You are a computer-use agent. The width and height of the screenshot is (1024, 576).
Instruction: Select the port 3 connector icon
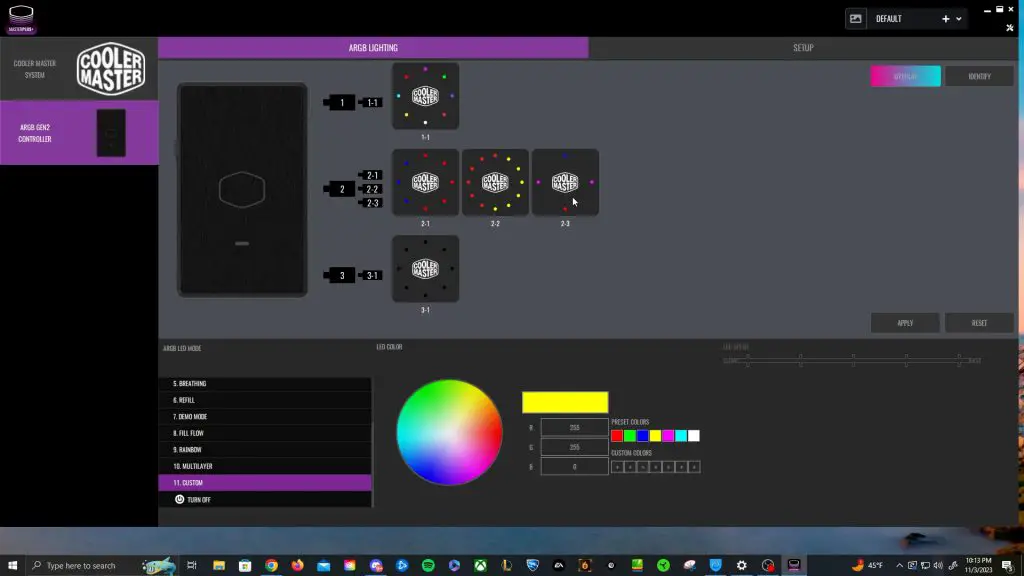(x=340, y=275)
